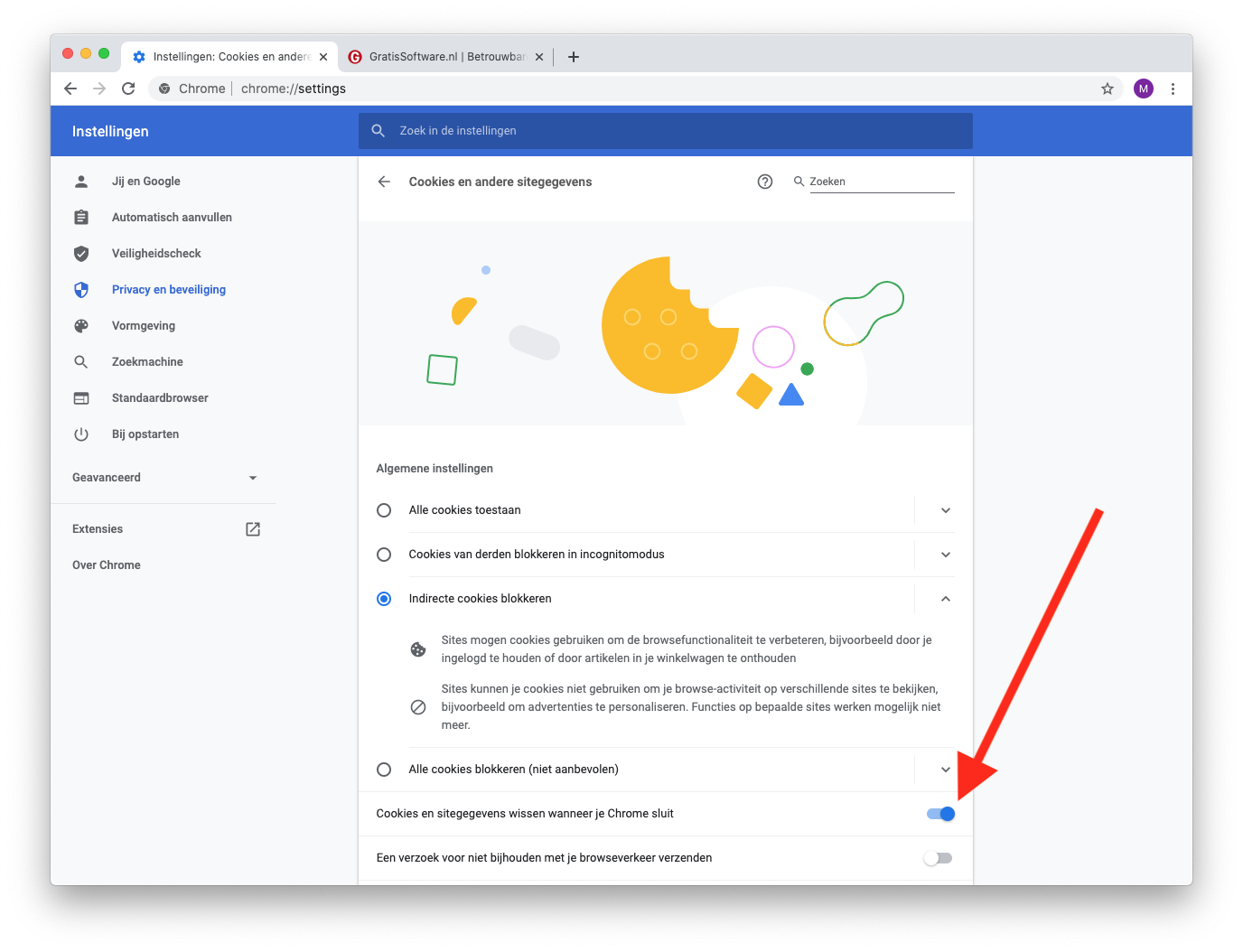Open Vormgeving in the settings sidebar
This screenshot has width=1243, height=952.
(x=144, y=326)
